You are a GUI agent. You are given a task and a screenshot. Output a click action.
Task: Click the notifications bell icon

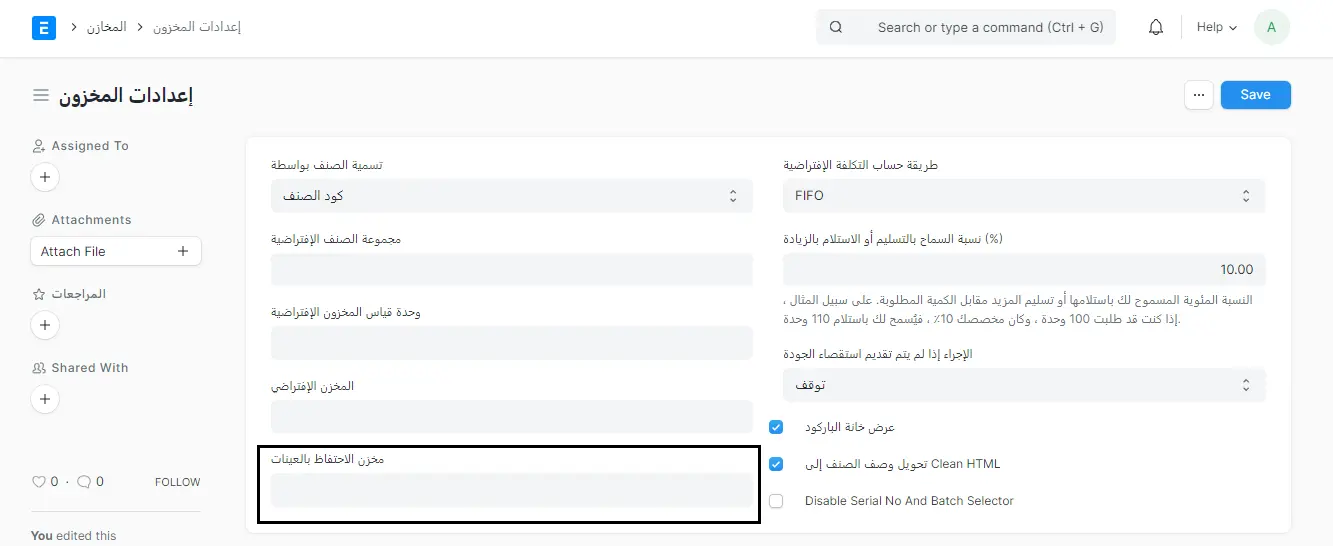point(1156,28)
